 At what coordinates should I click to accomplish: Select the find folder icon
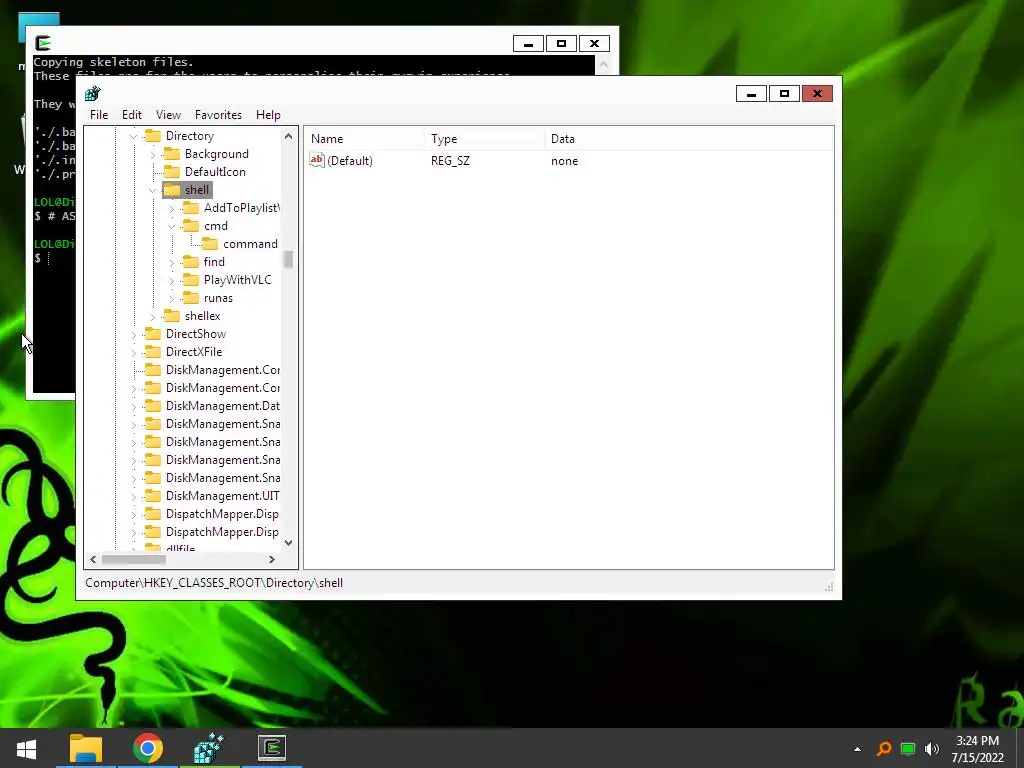pos(191,262)
